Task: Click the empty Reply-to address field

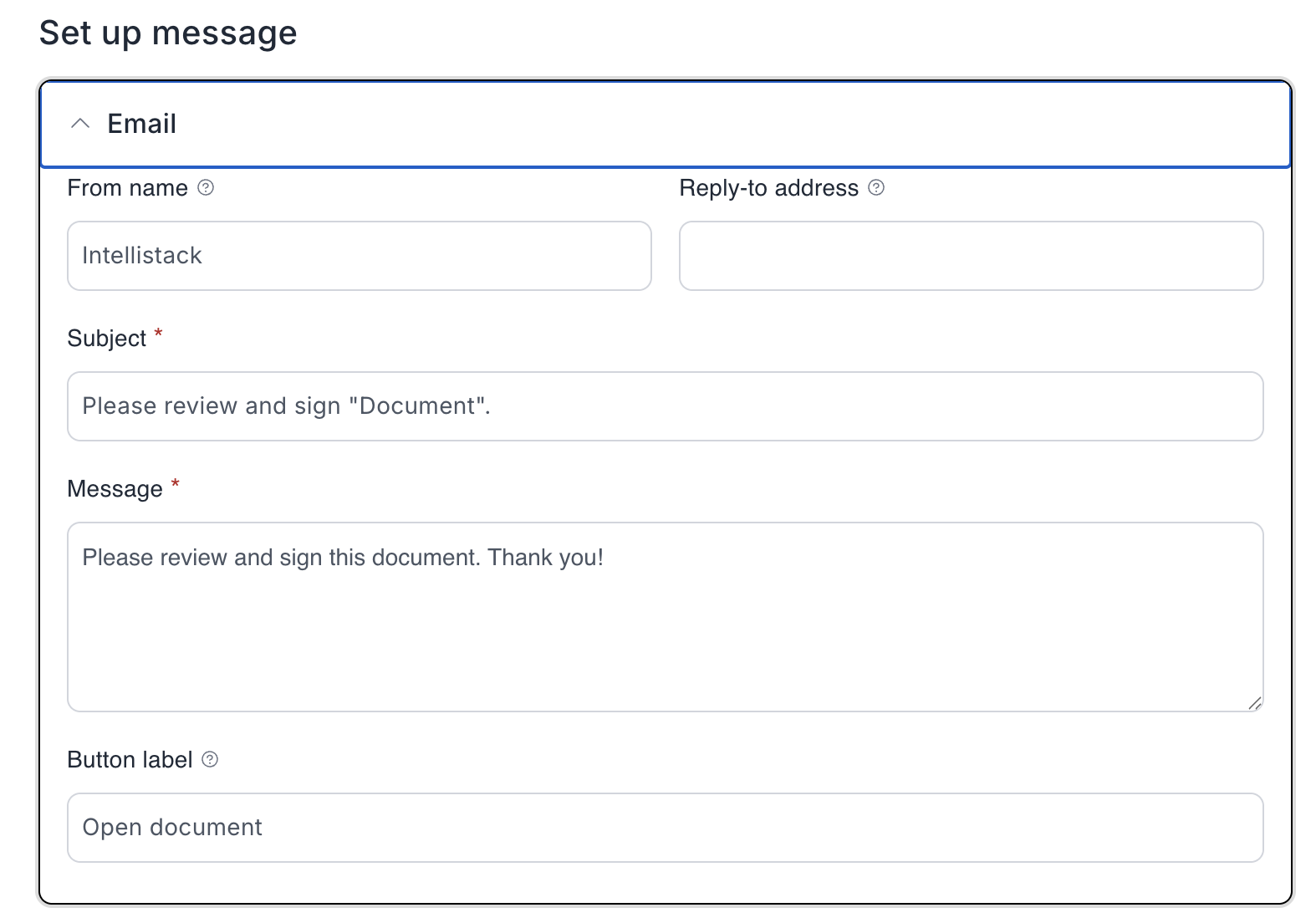Action: 971,256
